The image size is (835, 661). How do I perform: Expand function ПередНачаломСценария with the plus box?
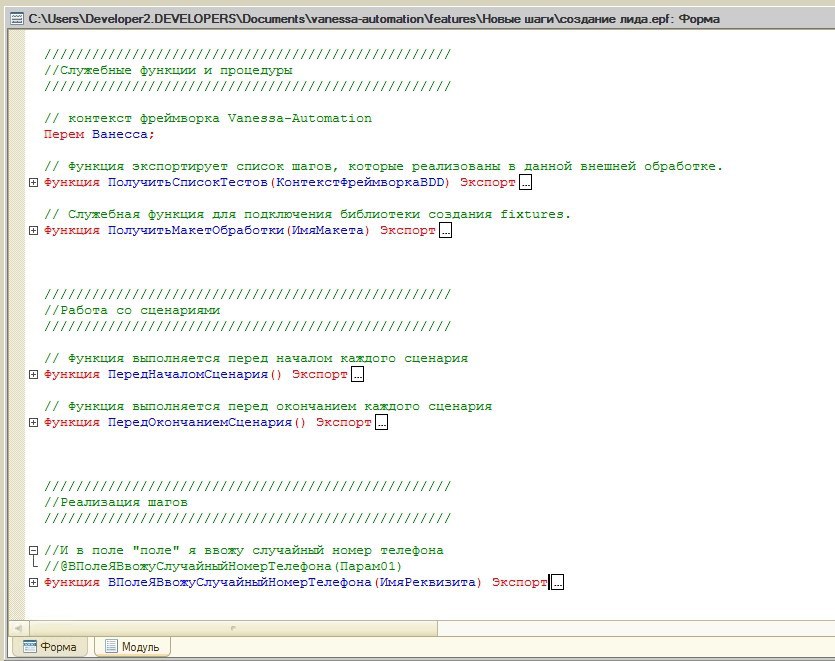tap(34, 374)
